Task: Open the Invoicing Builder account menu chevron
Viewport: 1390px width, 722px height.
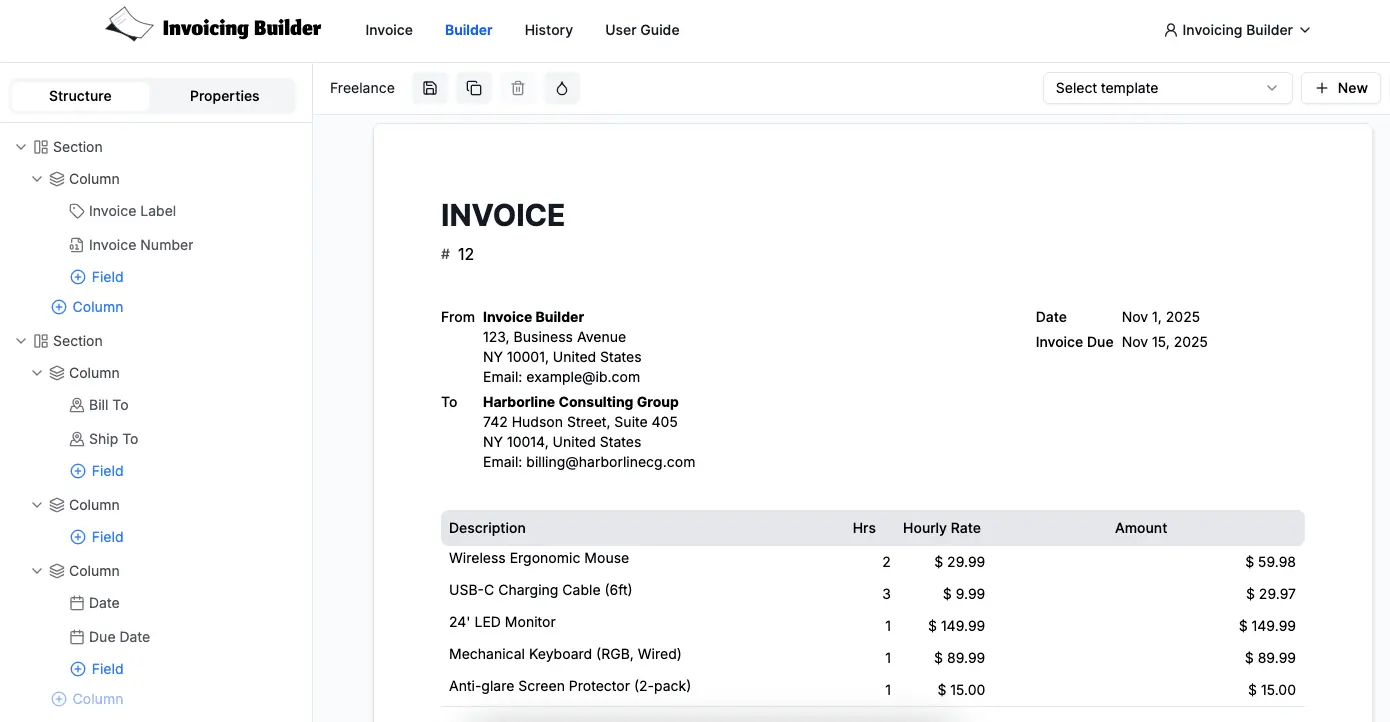Action: [1304, 30]
